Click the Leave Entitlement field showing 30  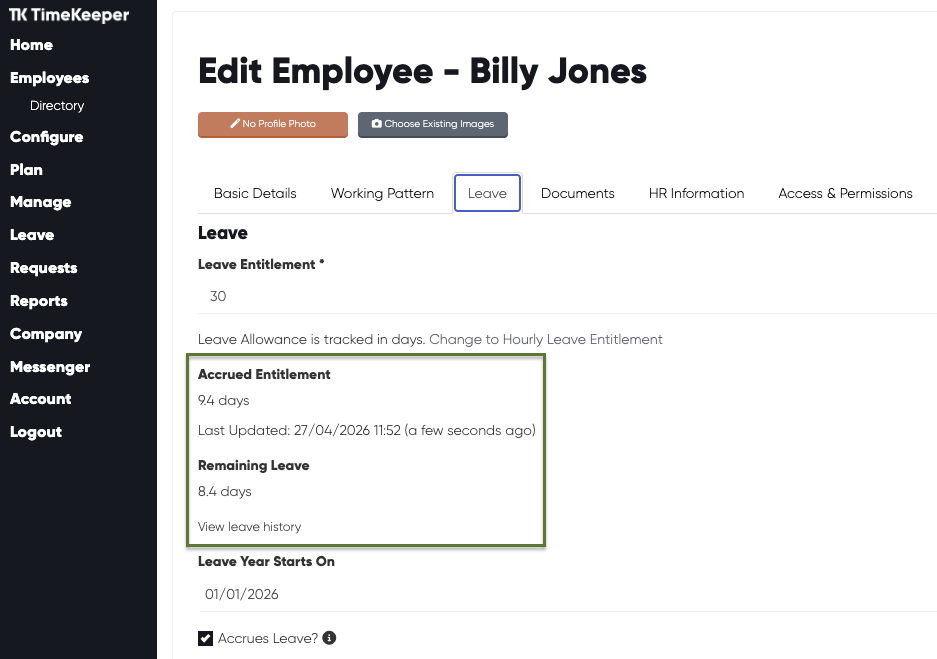click(x=567, y=296)
